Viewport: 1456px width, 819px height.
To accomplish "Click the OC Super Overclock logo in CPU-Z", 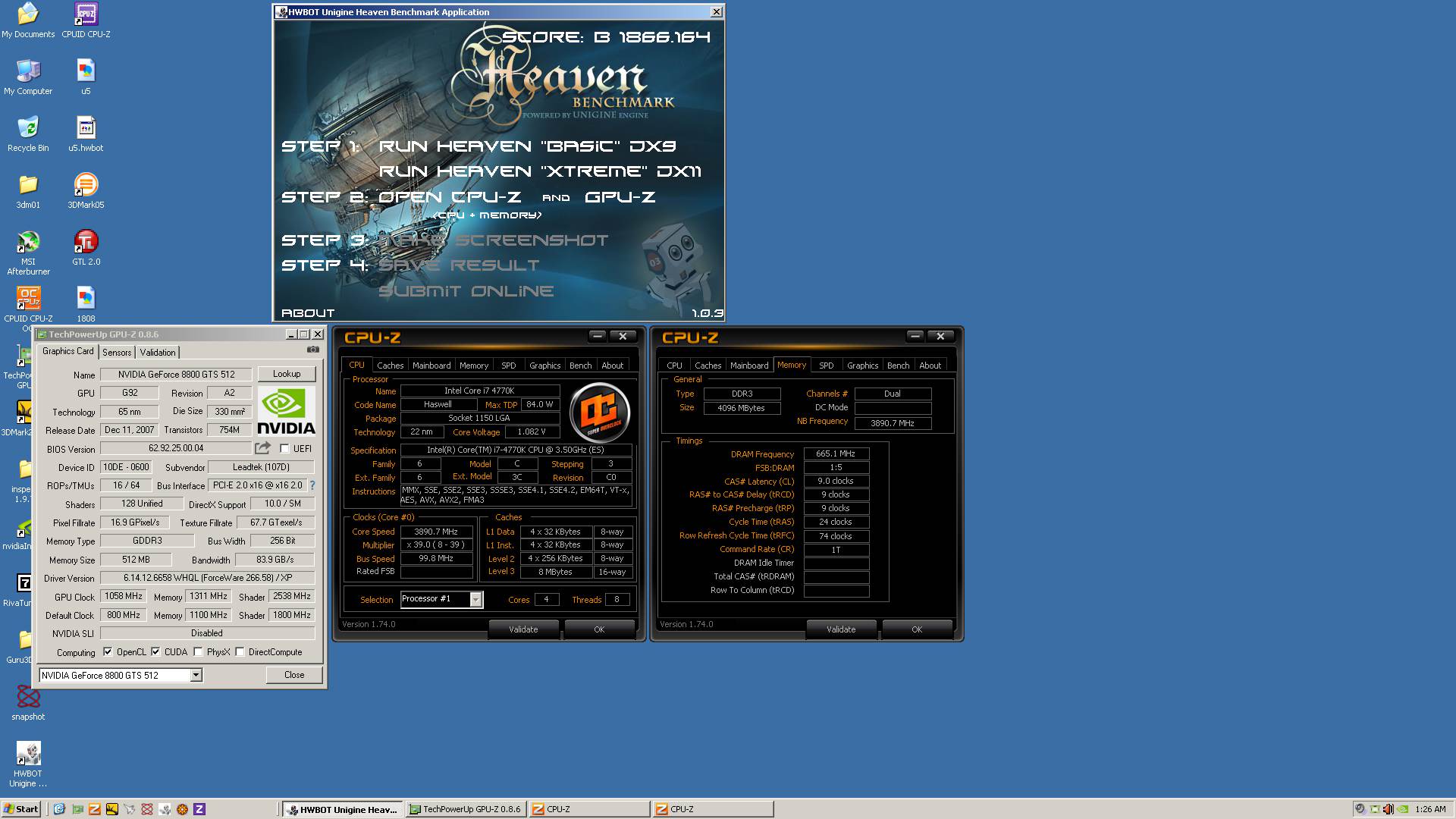I will coord(599,412).
